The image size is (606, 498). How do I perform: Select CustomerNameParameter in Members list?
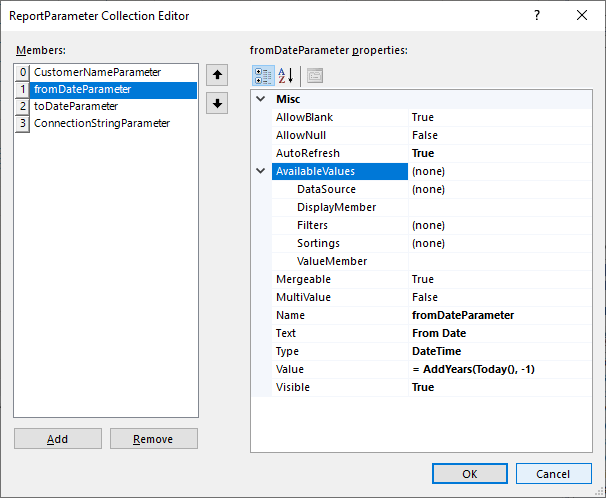(x=96, y=72)
